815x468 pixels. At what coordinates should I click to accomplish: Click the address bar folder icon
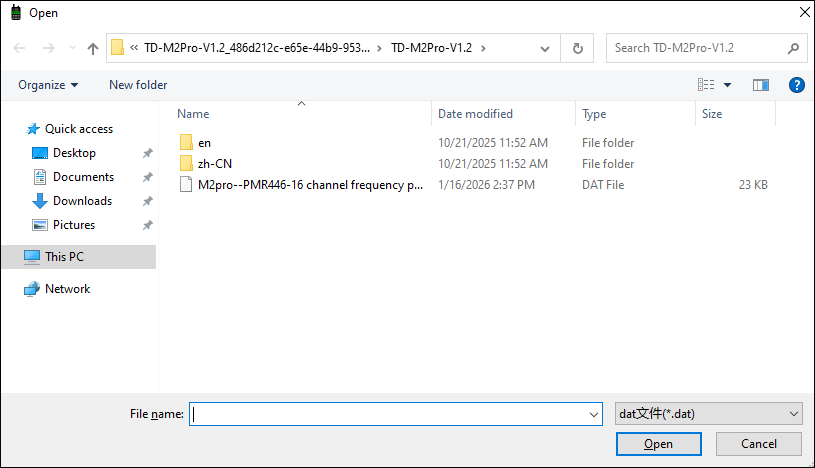coord(118,48)
